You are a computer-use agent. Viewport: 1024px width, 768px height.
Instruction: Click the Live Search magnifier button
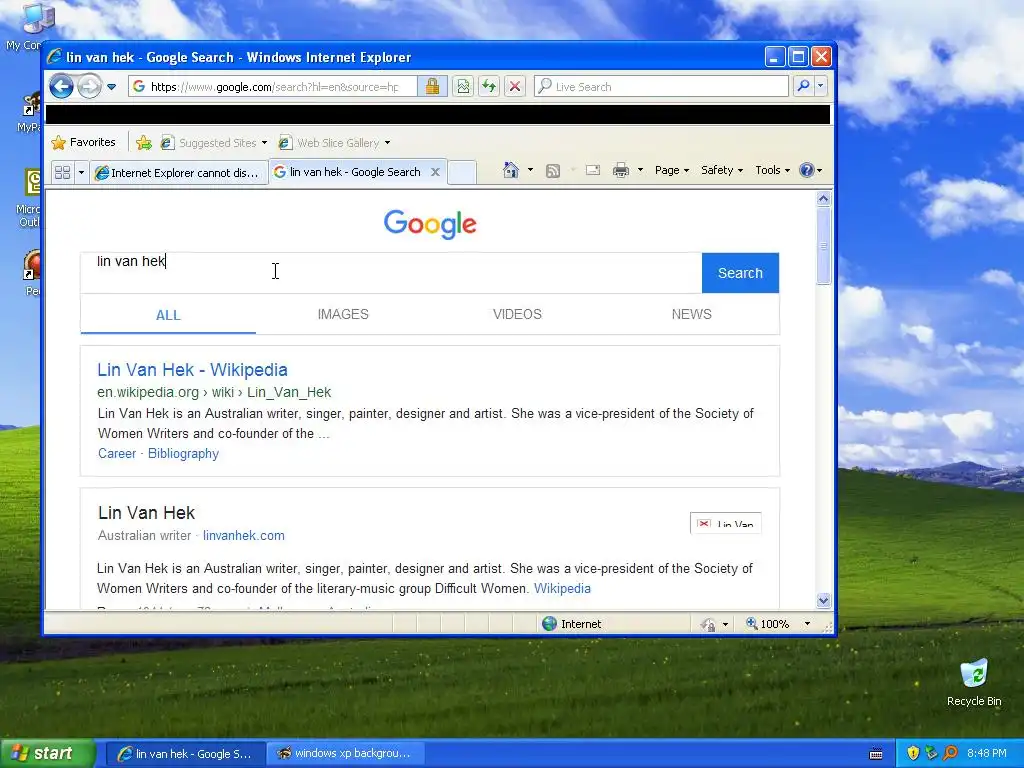[803, 86]
